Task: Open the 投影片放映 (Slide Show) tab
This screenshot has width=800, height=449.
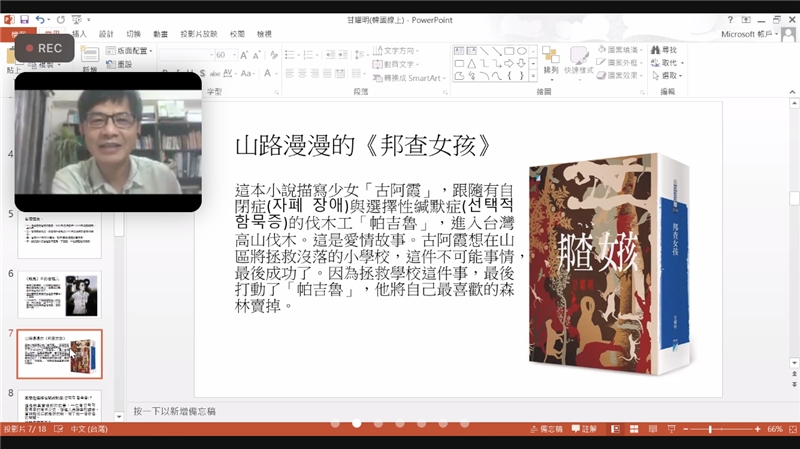Action: coord(198,34)
